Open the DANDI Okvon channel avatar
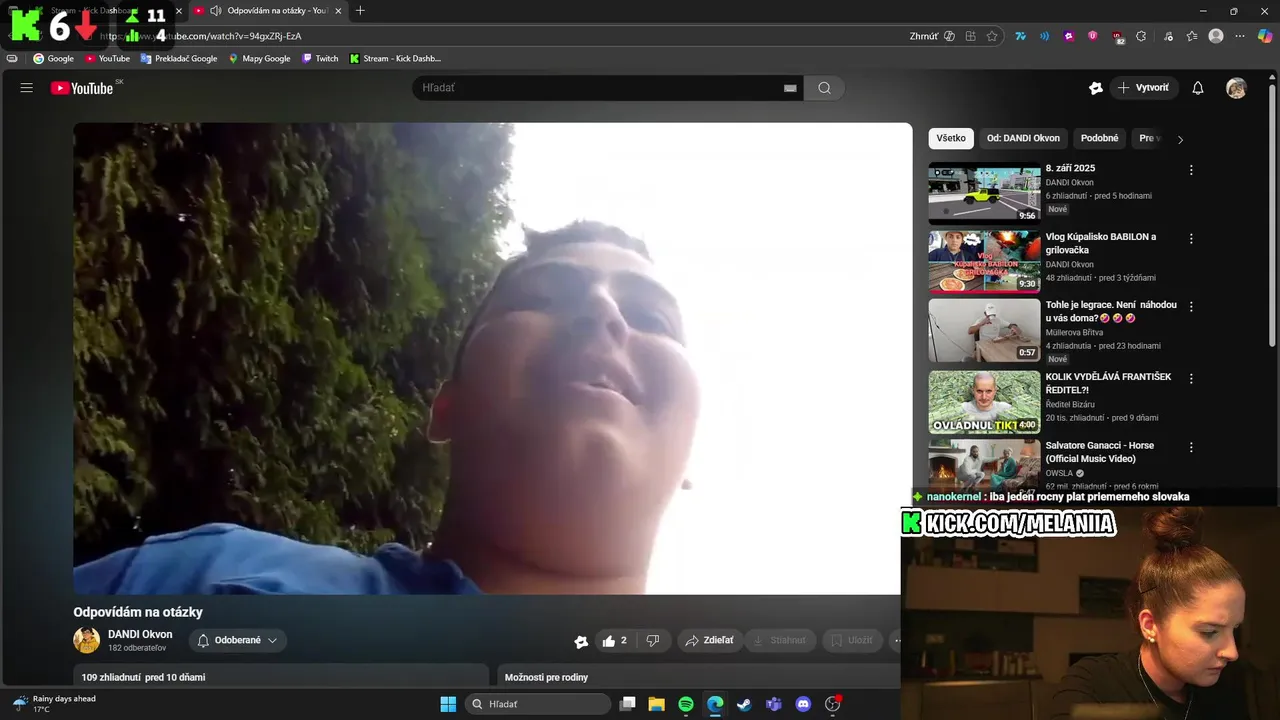 coord(87,640)
